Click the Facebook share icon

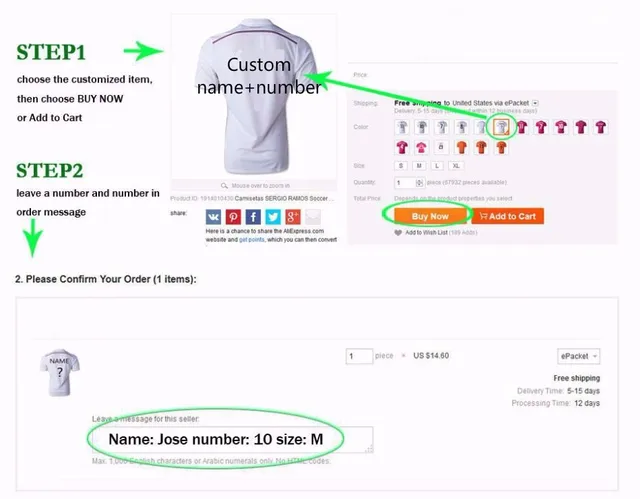tap(253, 217)
